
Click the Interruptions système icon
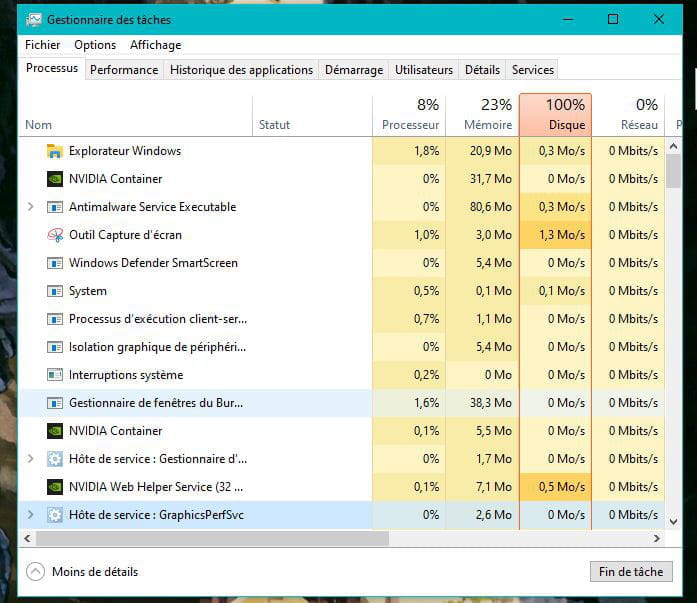(55, 375)
